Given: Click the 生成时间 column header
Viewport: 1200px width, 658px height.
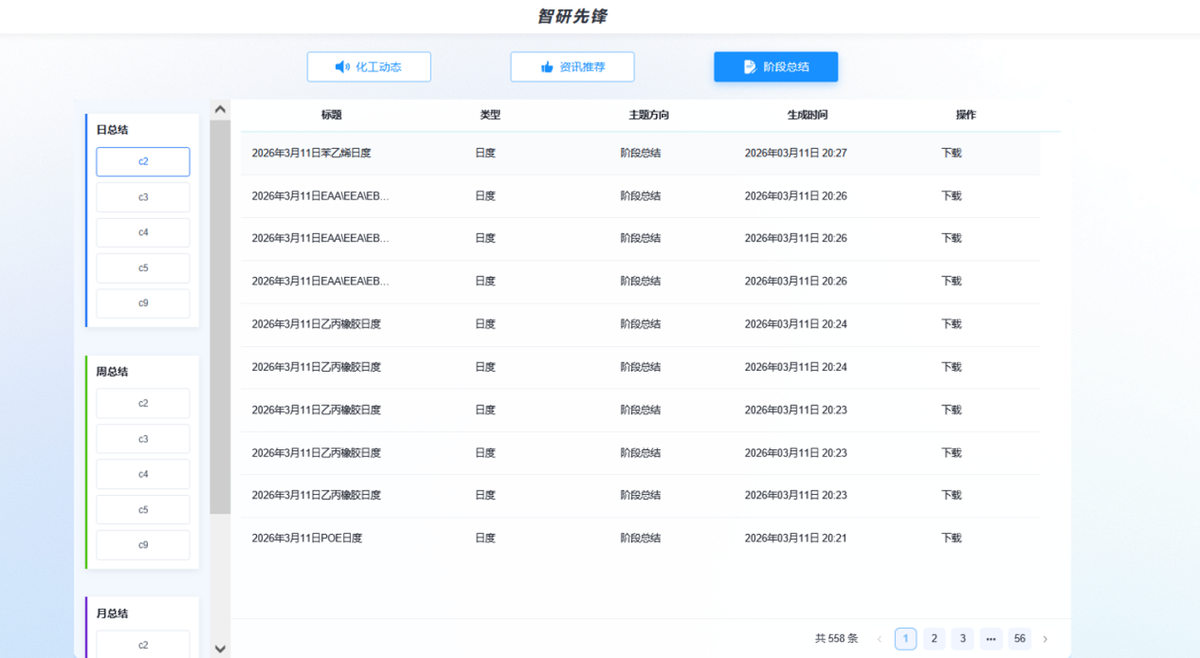Looking at the screenshot, I should (807, 115).
